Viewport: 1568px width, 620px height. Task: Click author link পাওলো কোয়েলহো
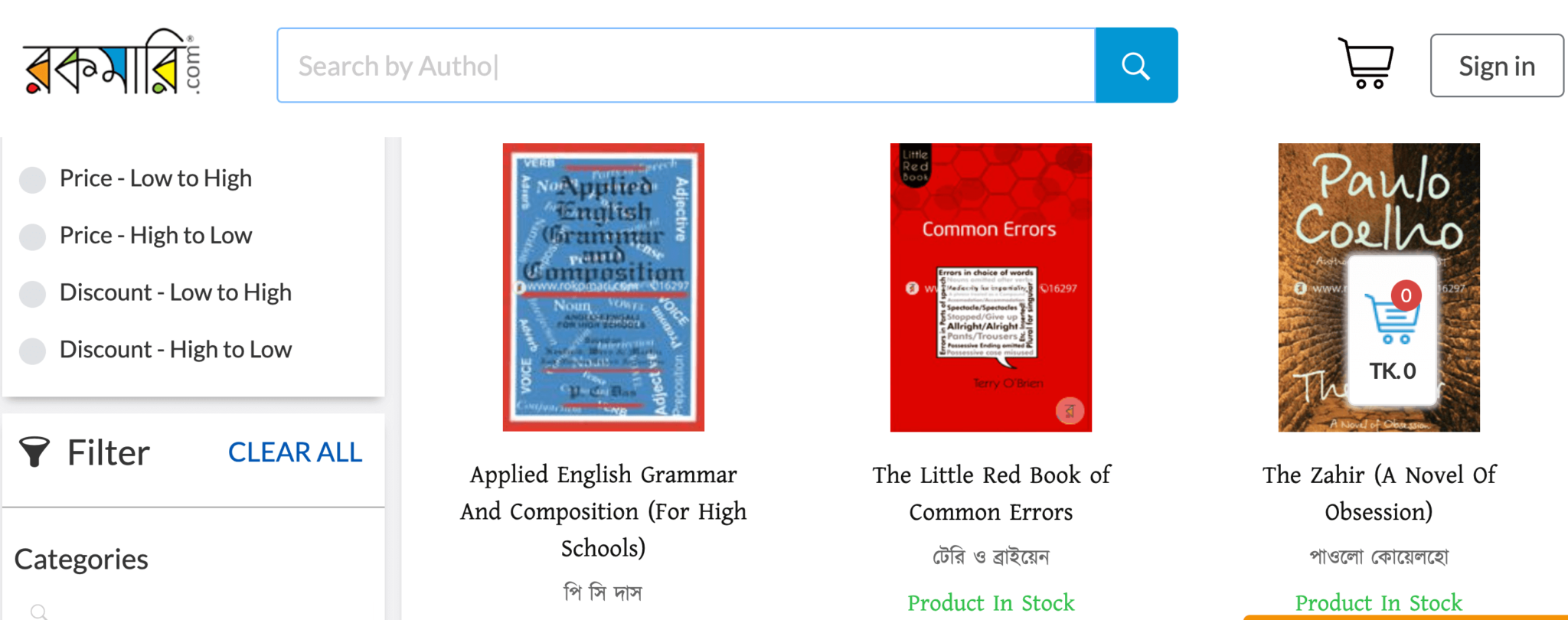pyautogui.click(x=1378, y=557)
